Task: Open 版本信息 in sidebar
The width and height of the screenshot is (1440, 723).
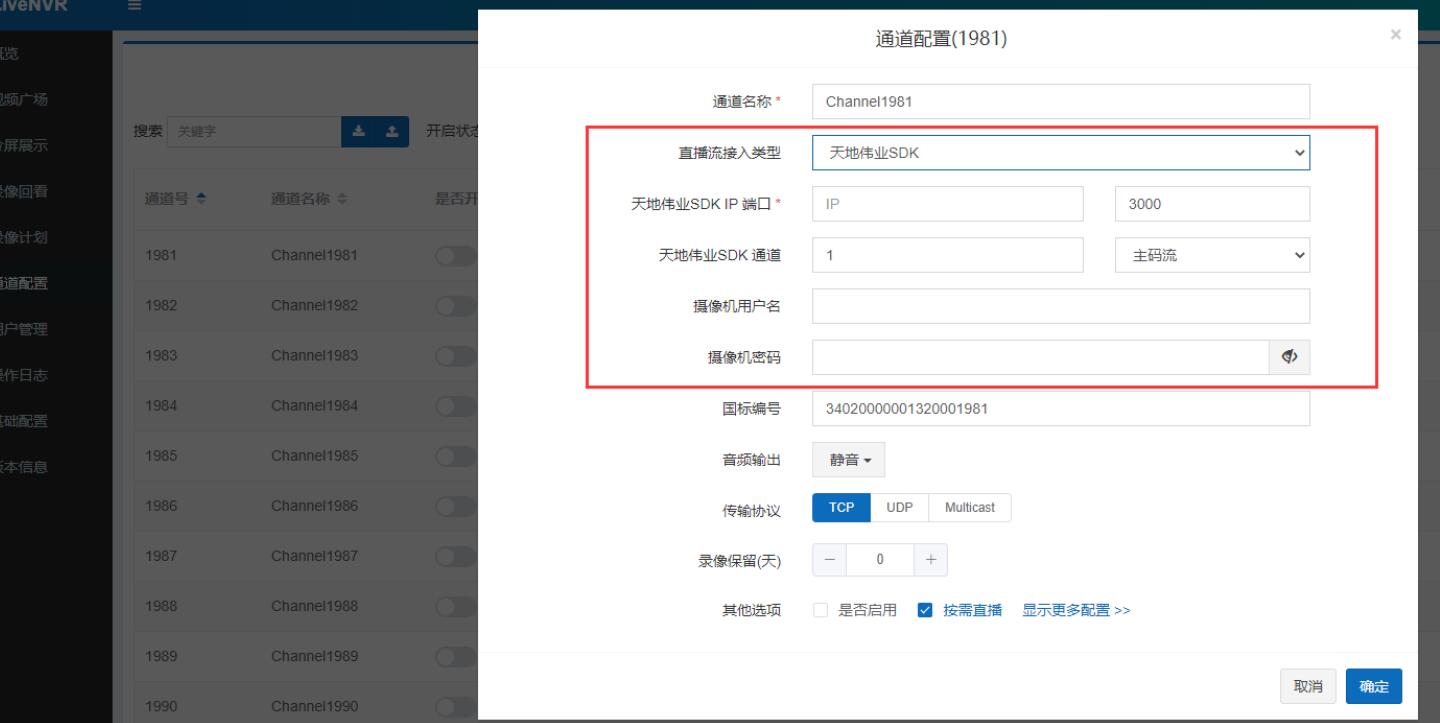Action: pyautogui.click(x=22, y=467)
